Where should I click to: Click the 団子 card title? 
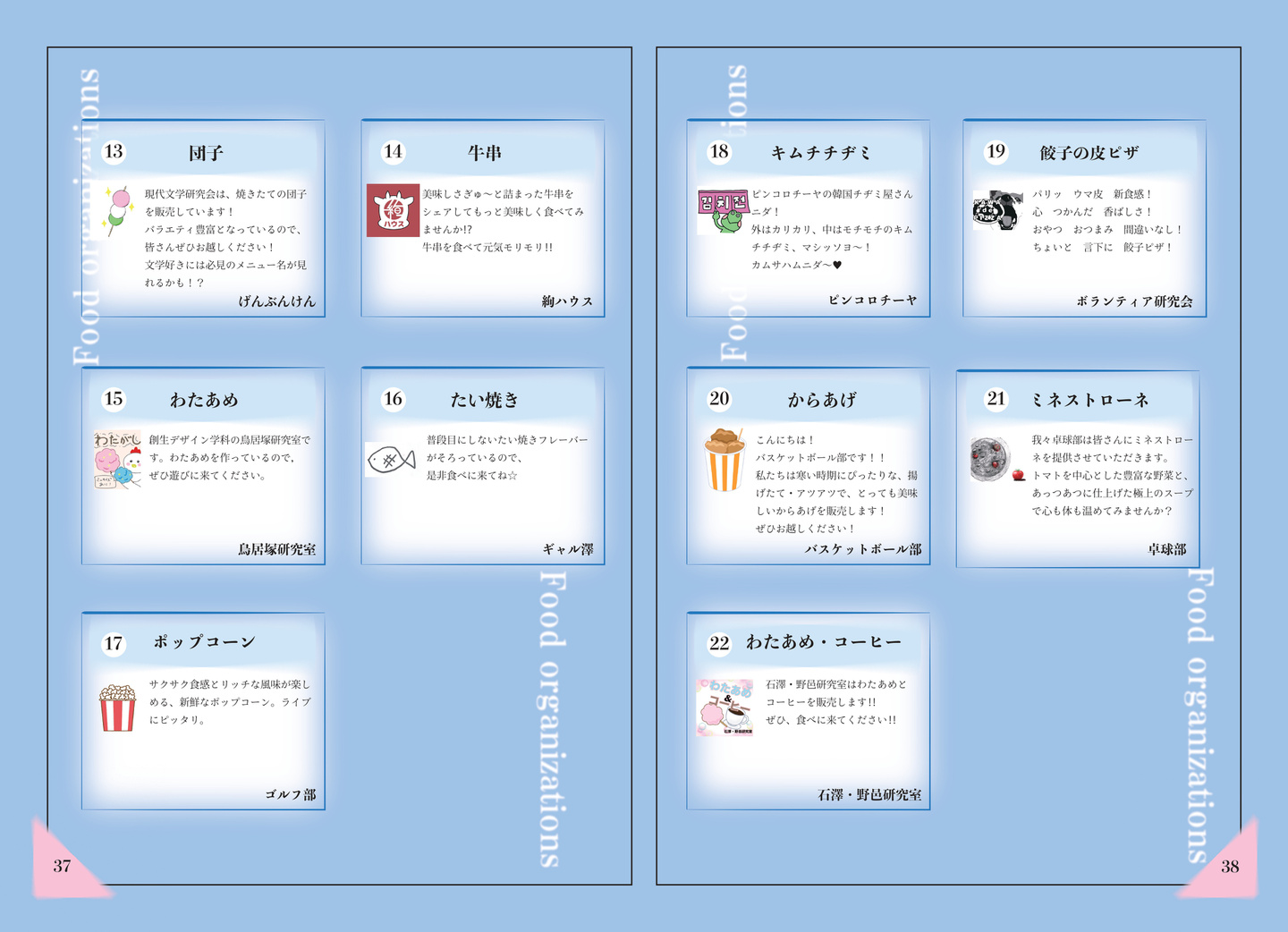[206, 153]
